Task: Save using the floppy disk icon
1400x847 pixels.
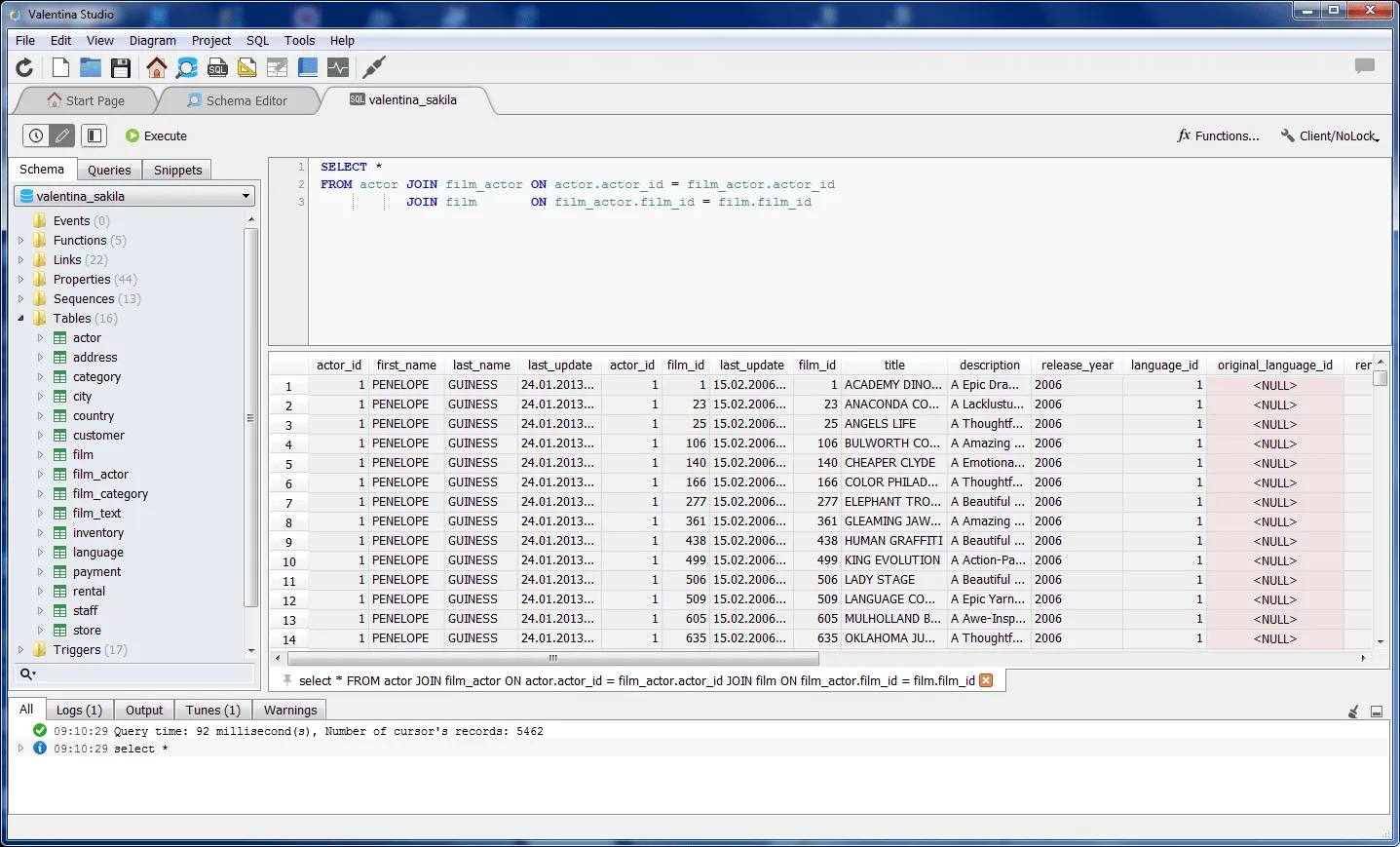Action: coord(120,67)
